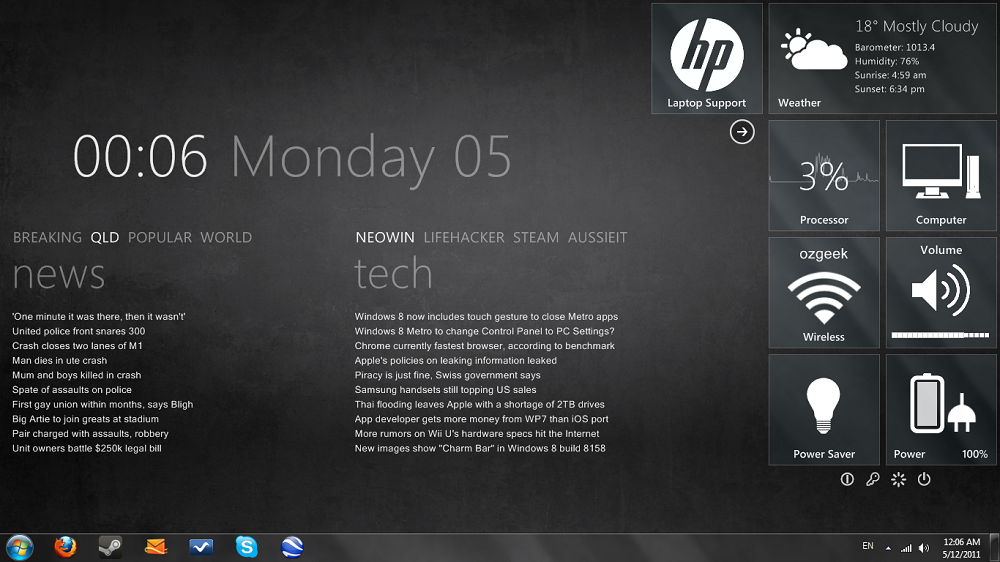1000x562 pixels.
Task: Open 'Unit owners battle $250k legal bill'
Action: pyautogui.click(x=87, y=448)
